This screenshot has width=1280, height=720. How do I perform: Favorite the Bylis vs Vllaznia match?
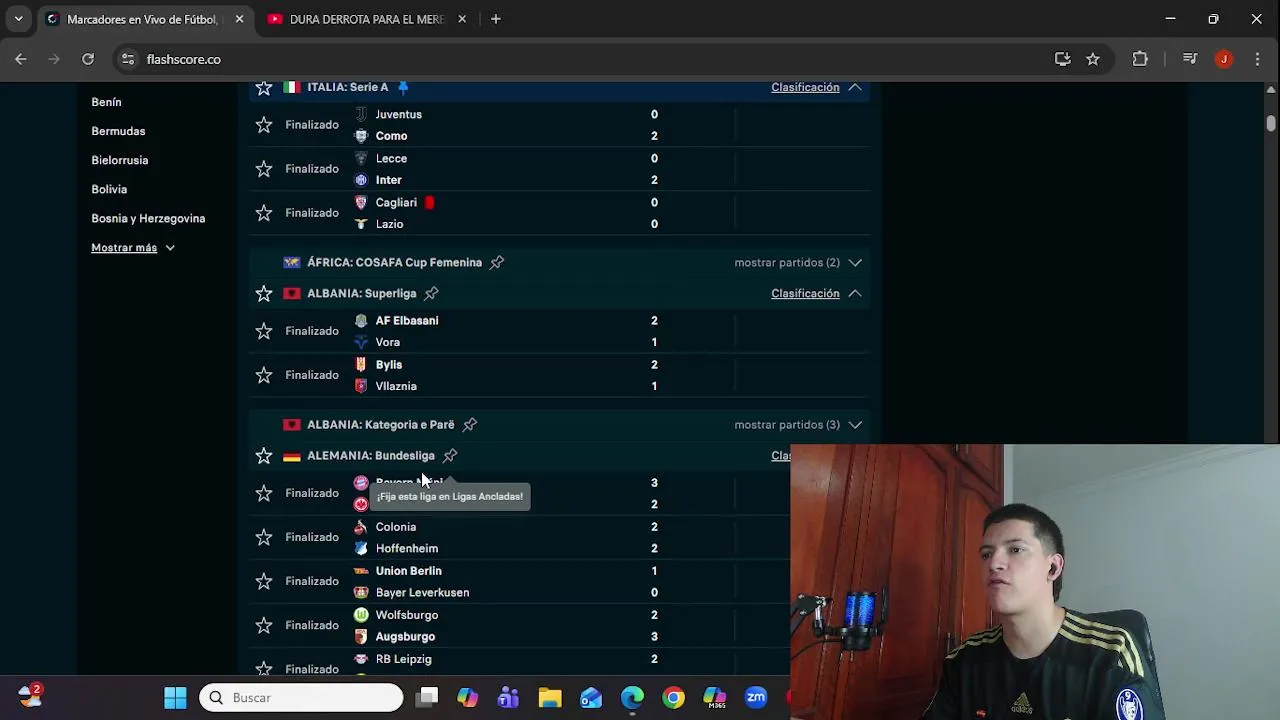(x=264, y=375)
